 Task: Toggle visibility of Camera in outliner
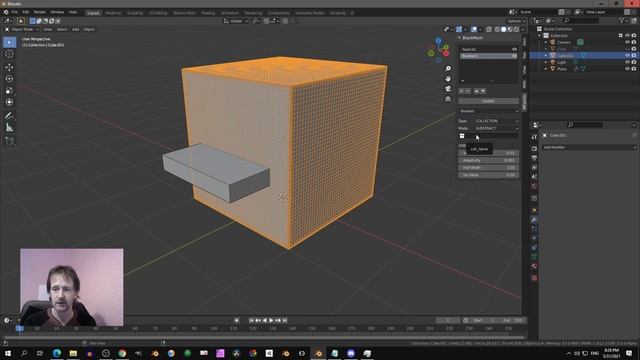point(627,42)
